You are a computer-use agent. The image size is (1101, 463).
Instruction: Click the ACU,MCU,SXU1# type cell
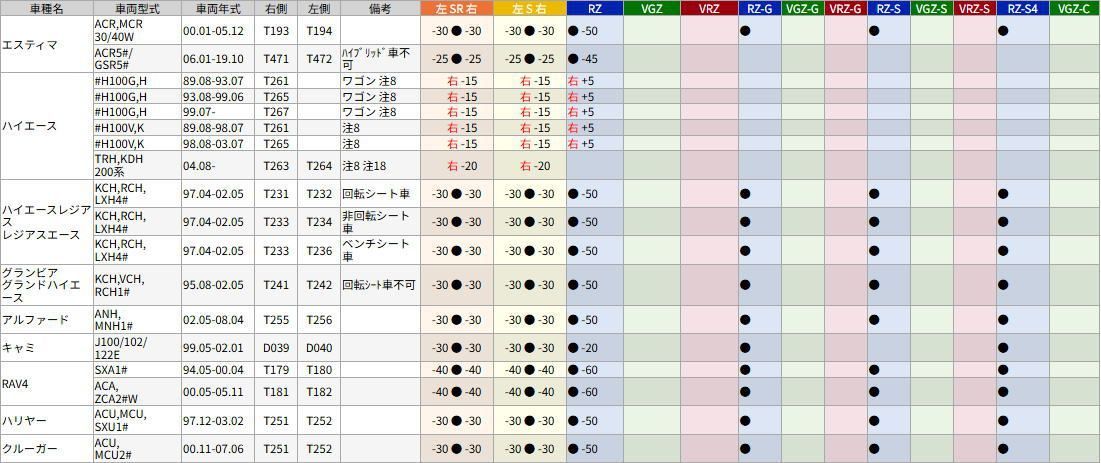click(137, 420)
